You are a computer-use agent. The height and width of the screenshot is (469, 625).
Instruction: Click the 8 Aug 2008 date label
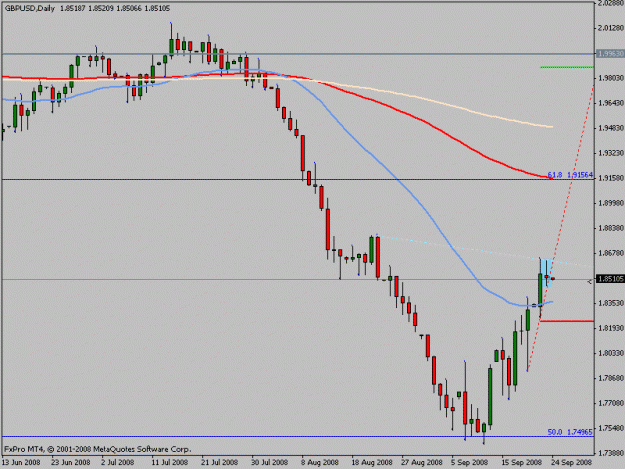[320, 463]
